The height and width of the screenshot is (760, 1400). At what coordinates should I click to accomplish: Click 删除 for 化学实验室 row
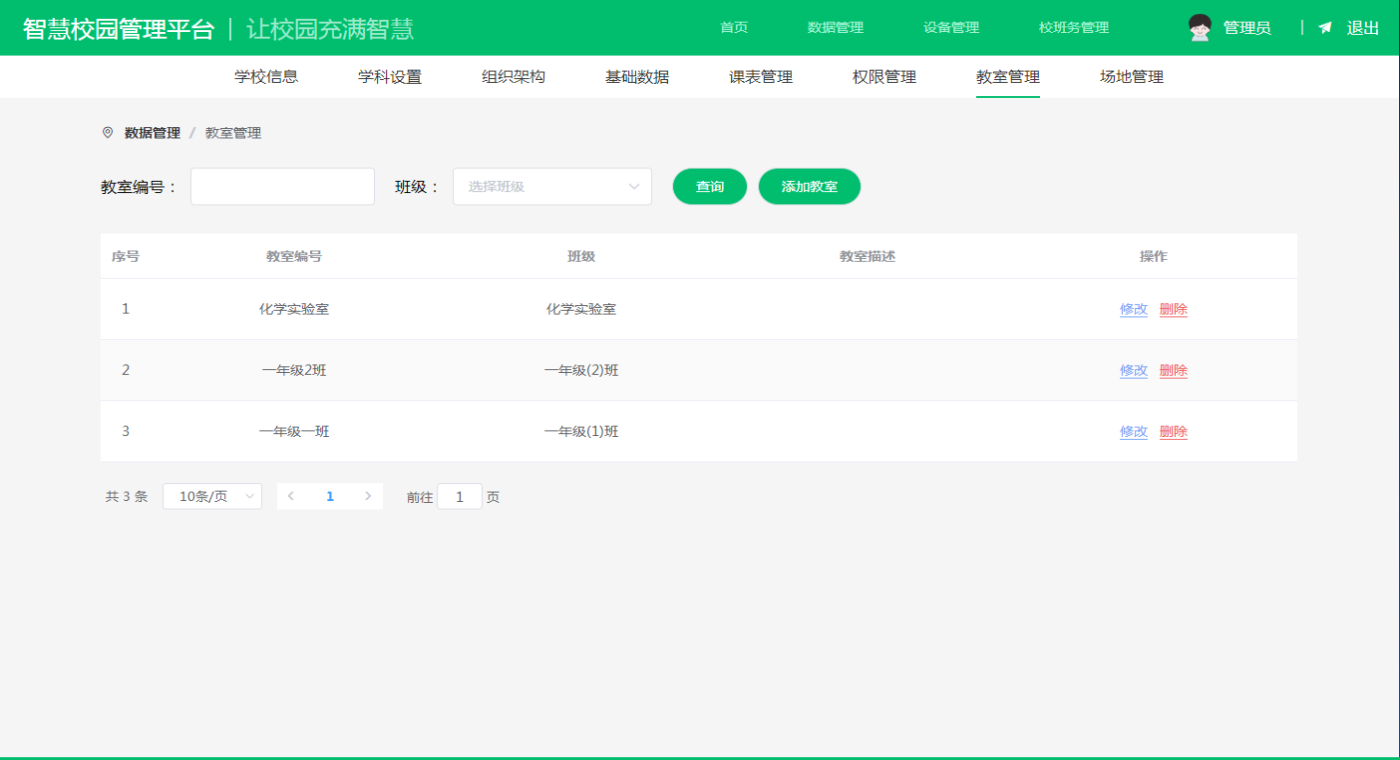point(1173,310)
